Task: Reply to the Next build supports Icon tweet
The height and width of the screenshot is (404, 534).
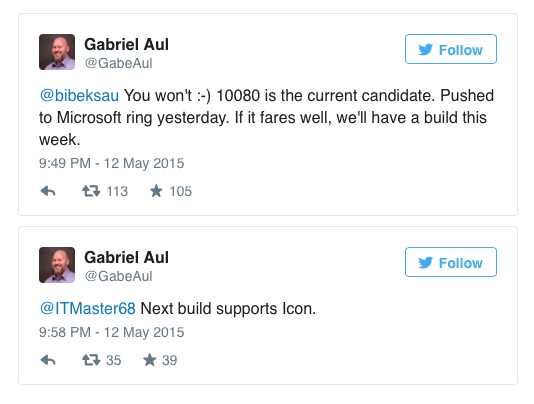Action: point(48,360)
